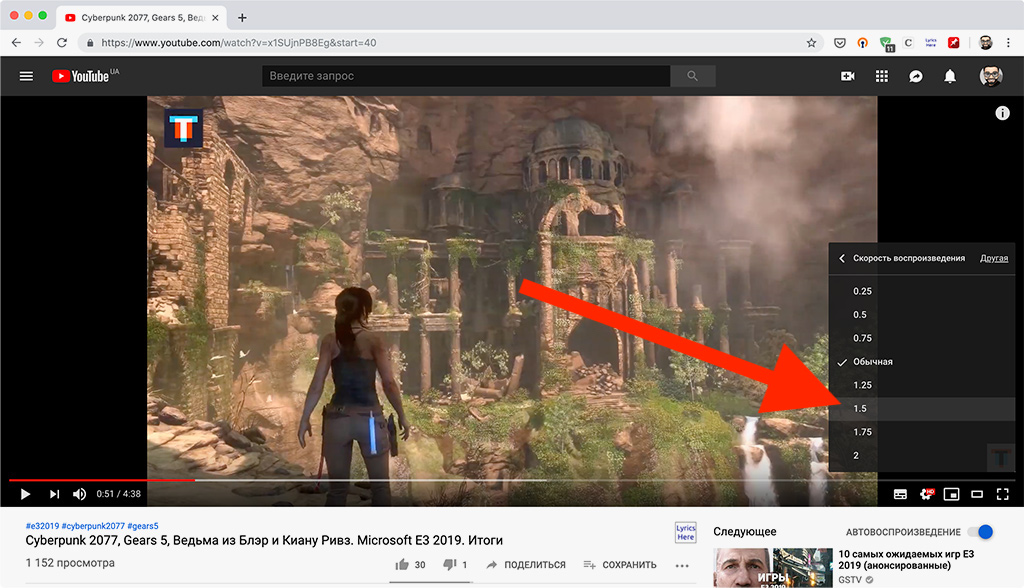Toggle the autoplay switch
Viewport: 1024px width, 588px height.
(x=980, y=532)
